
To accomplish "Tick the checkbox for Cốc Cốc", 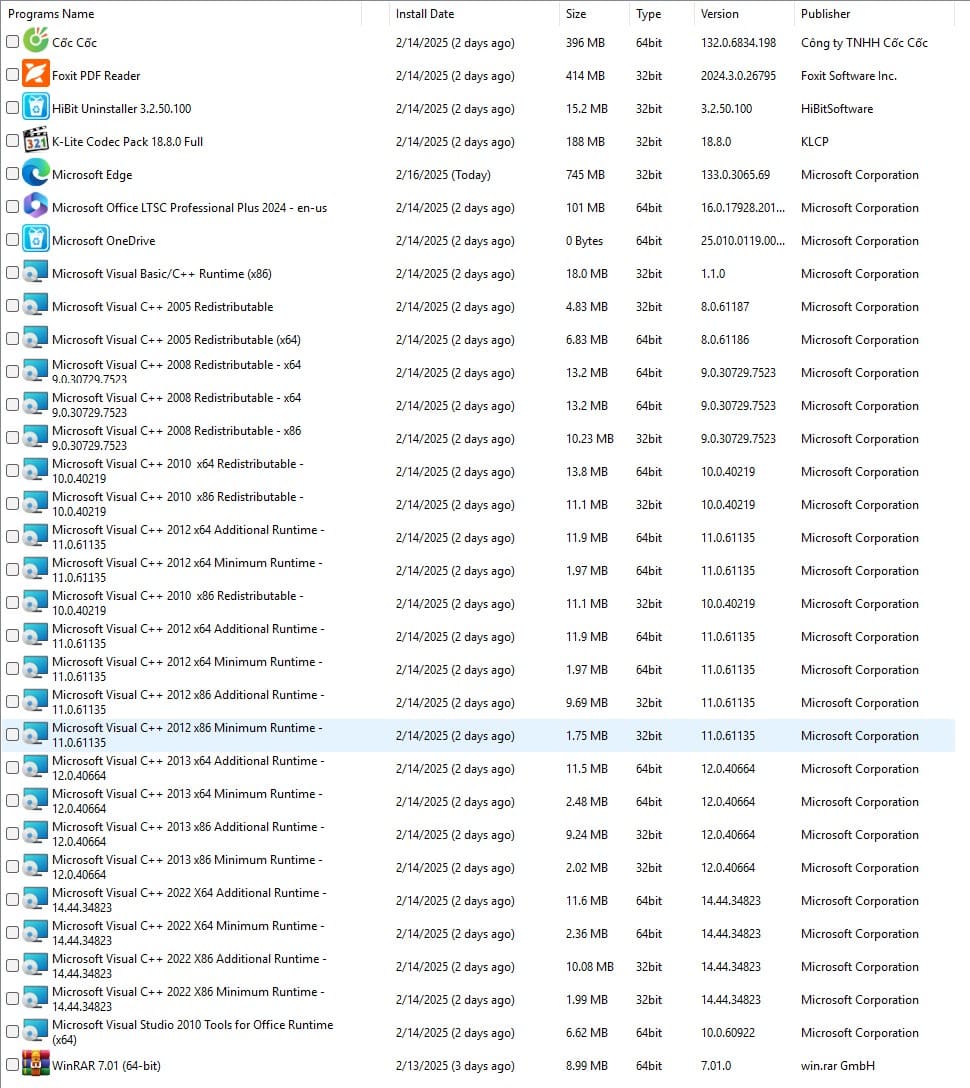I will pyautogui.click(x=12, y=42).
